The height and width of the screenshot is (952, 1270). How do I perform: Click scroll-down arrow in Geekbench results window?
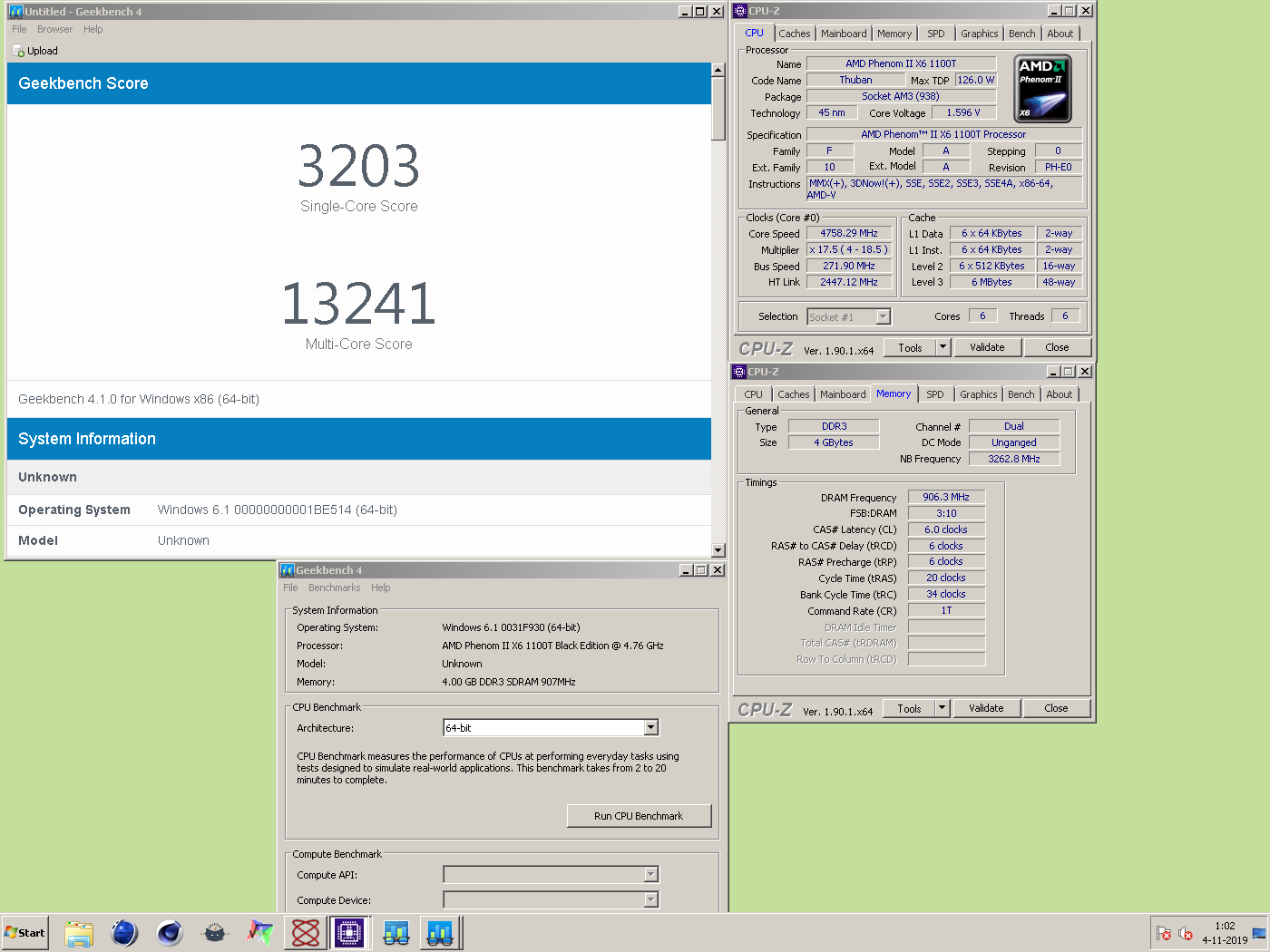tap(718, 550)
